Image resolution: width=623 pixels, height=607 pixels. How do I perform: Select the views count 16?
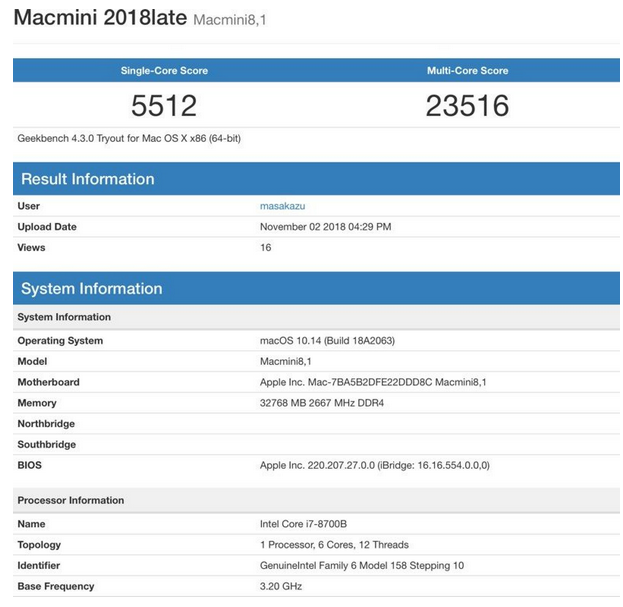[x=265, y=247]
